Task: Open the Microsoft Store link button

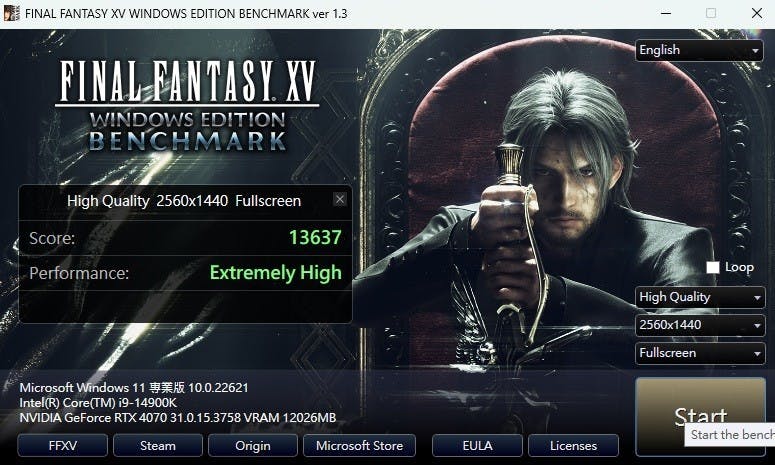Action: pyautogui.click(x=359, y=446)
